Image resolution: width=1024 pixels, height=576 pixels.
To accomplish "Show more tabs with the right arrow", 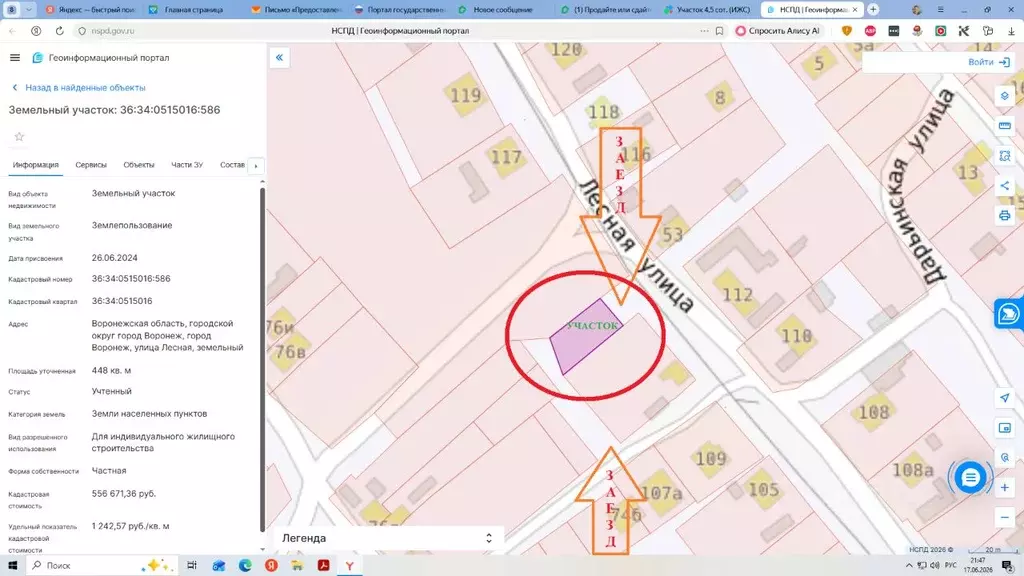I will click(x=256, y=166).
